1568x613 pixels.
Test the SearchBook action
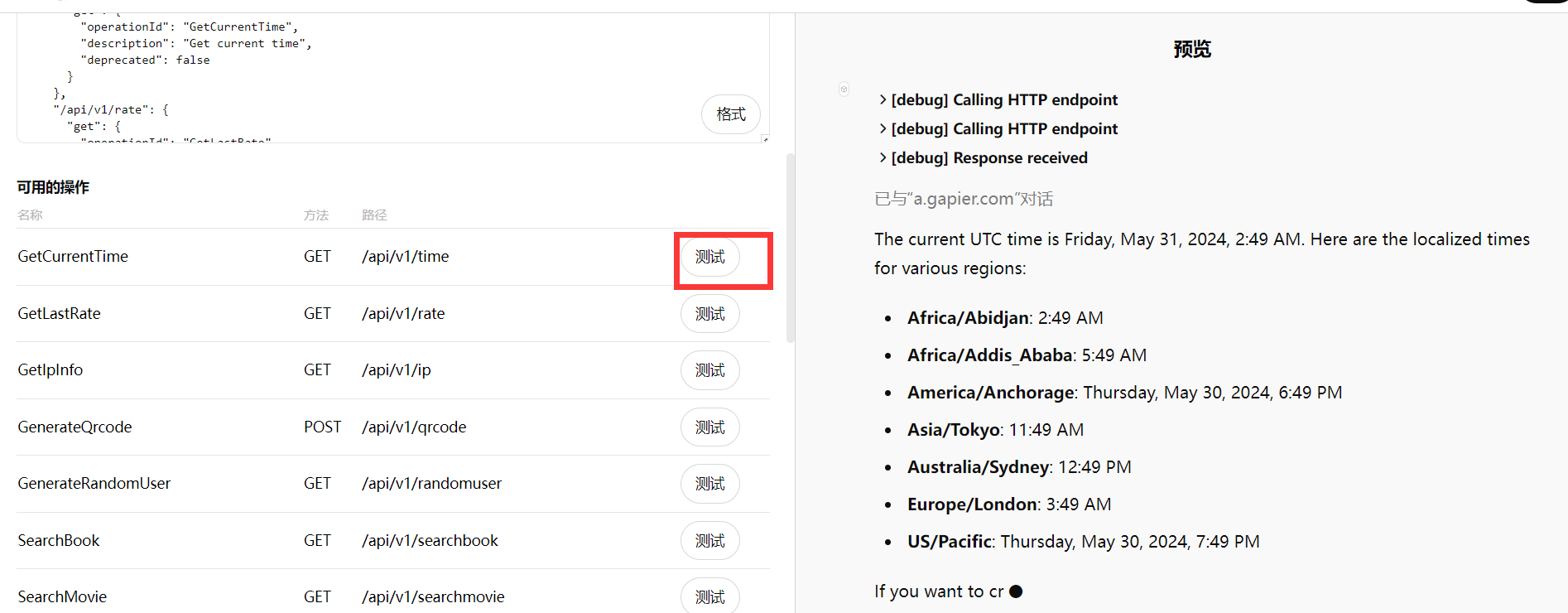709,541
